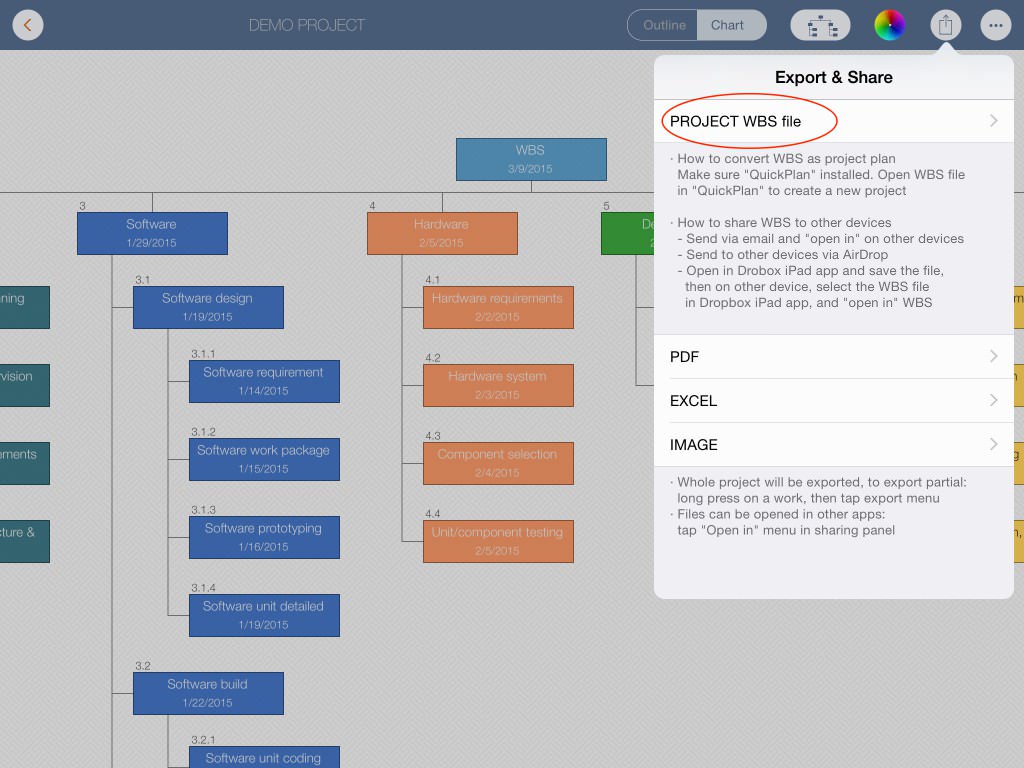Screen dimensions: 1024x768
Task: Tap the share export icon
Action: [x=945, y=26]
